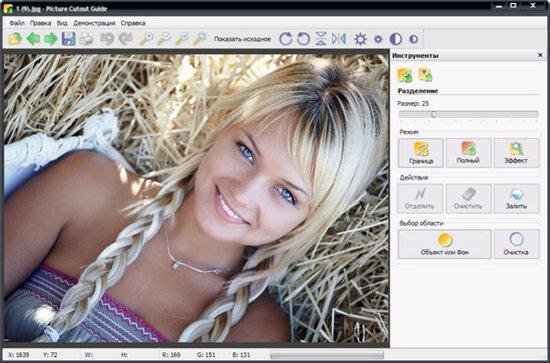The image size is (550, 363).
Task: Click the first magnifier zoom icon
Action: click(x=147, y=39)
